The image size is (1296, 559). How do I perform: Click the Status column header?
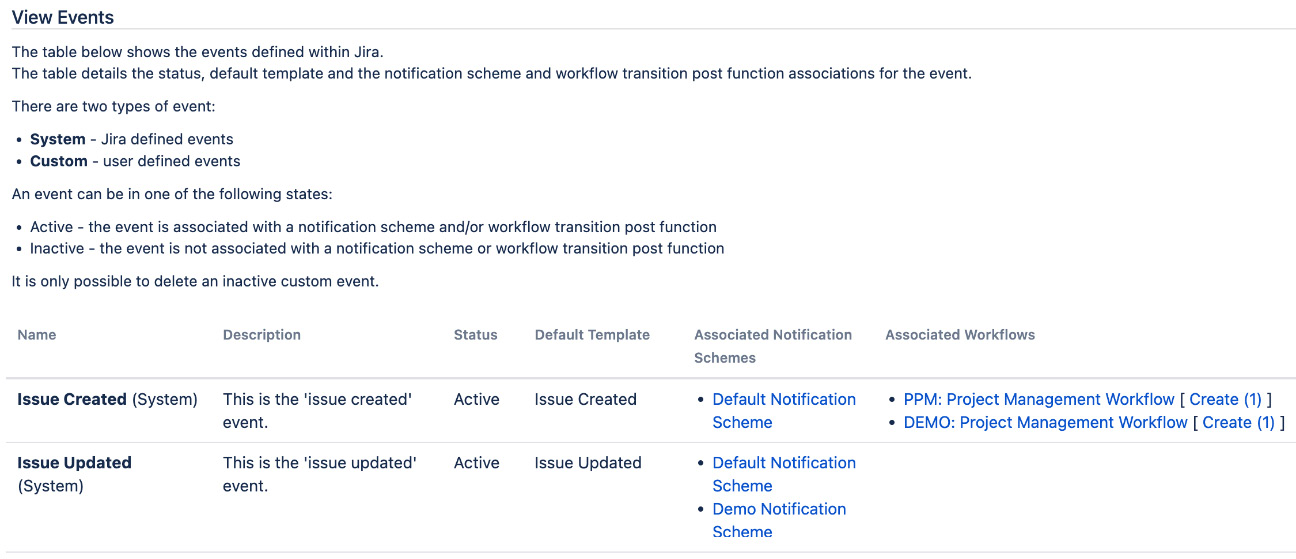tap(475, 335)
